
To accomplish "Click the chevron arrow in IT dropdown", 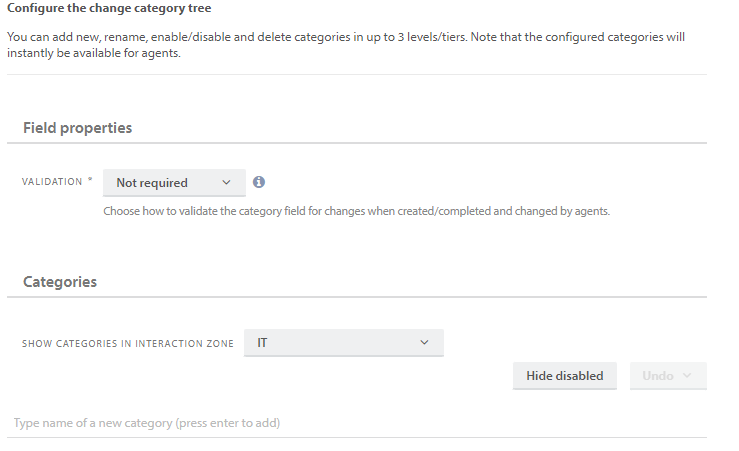I will (424, 343).
